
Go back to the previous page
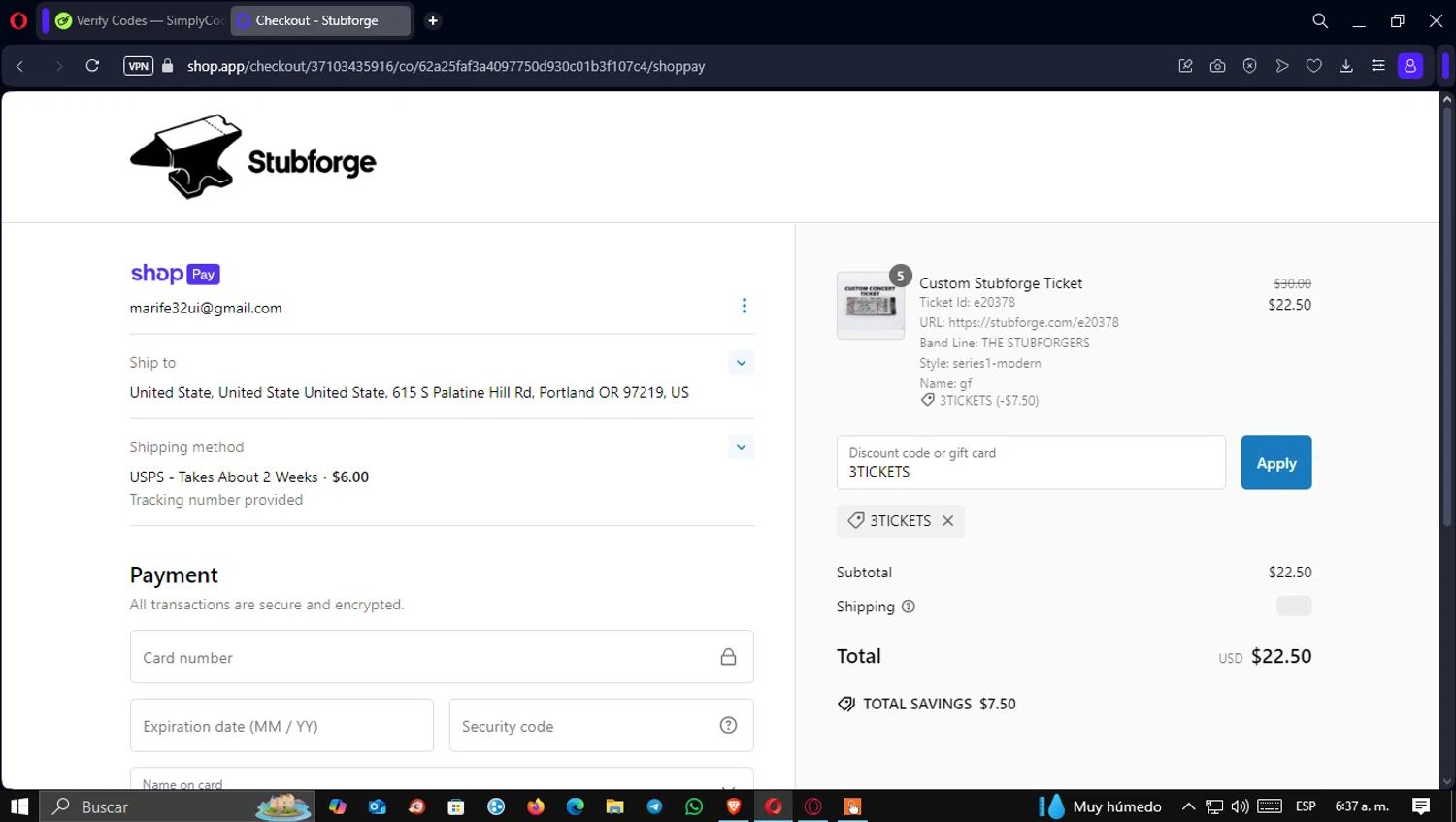(19, 66)
